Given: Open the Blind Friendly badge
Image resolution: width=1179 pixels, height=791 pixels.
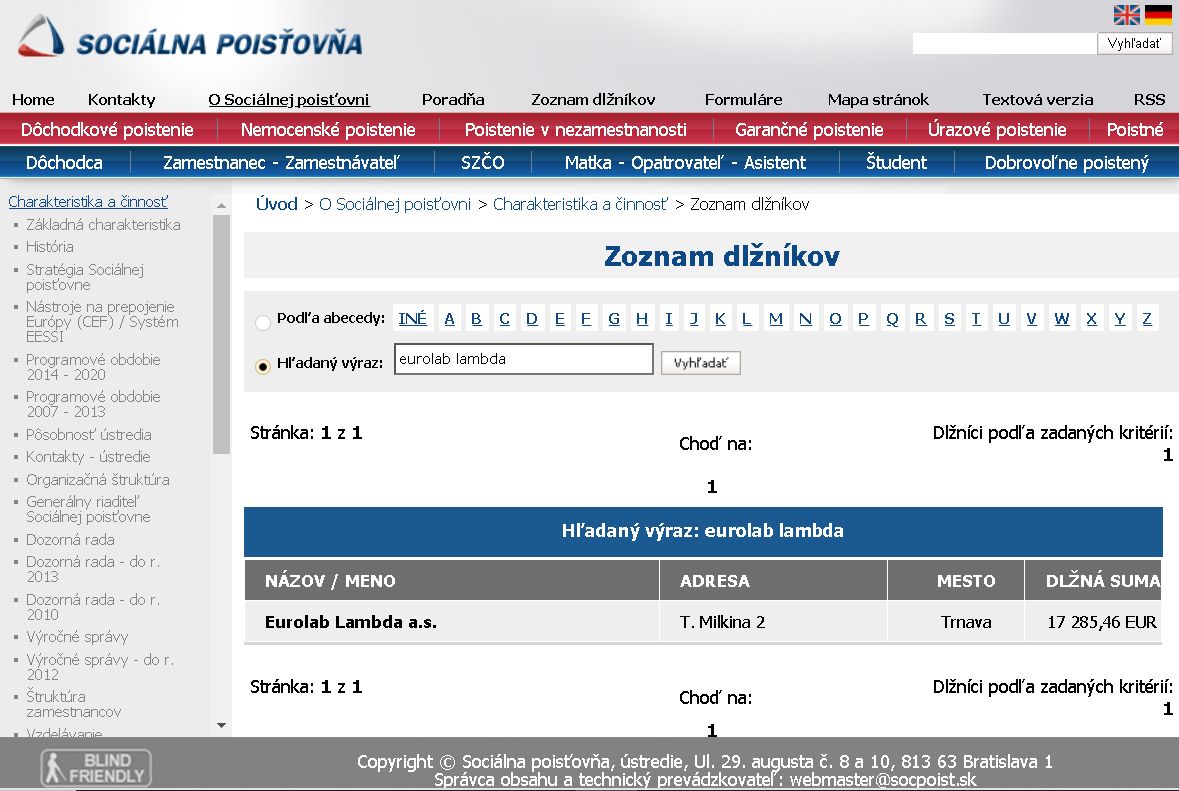Looking at the screenshot, I should pos(96,768).
